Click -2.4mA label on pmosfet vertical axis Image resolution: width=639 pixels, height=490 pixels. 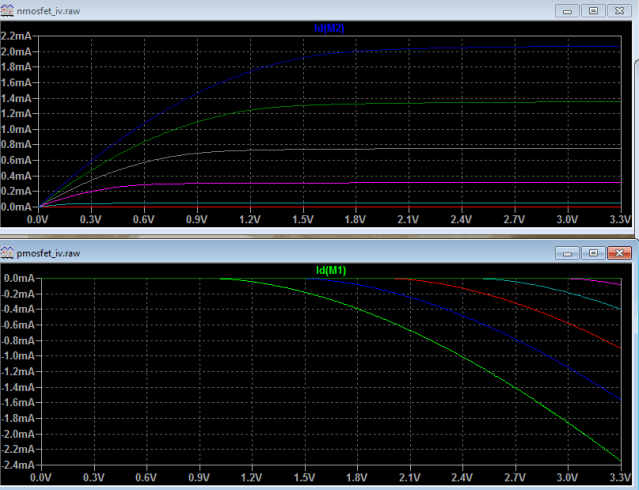coord(18,465)
